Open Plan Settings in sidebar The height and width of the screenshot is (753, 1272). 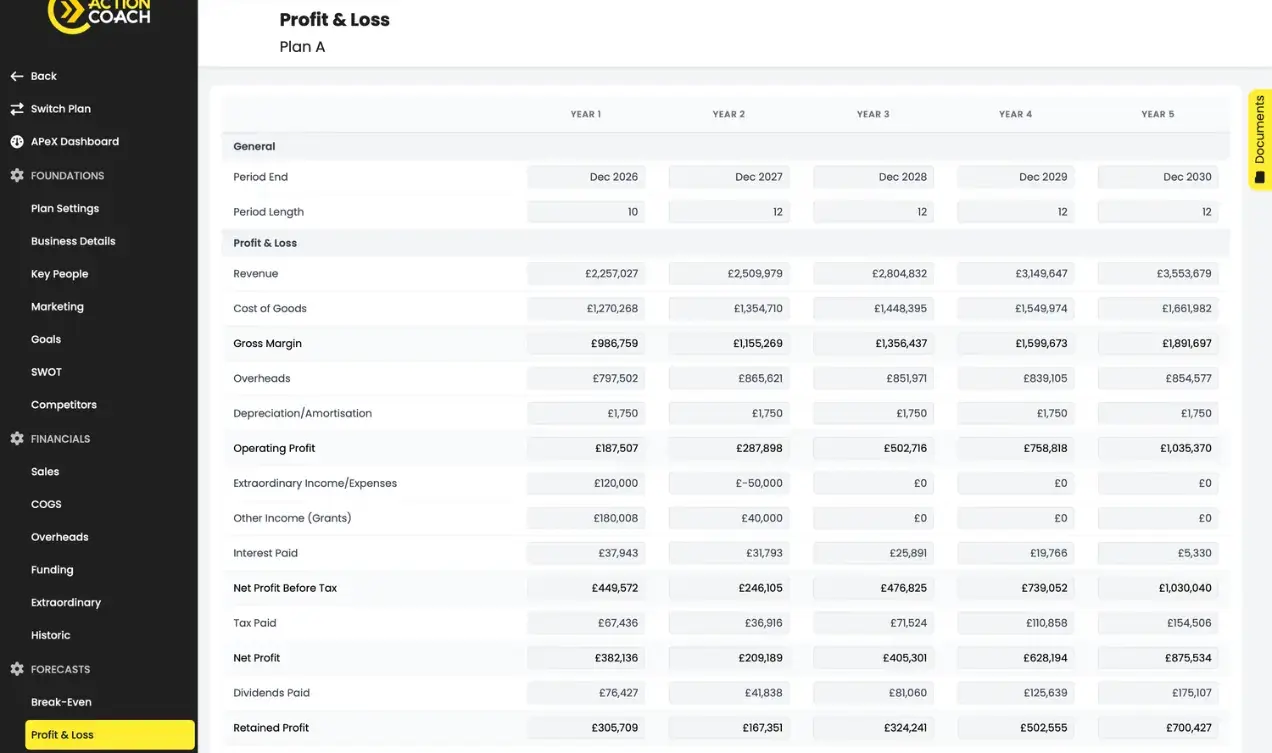click(x=65, y=209)
